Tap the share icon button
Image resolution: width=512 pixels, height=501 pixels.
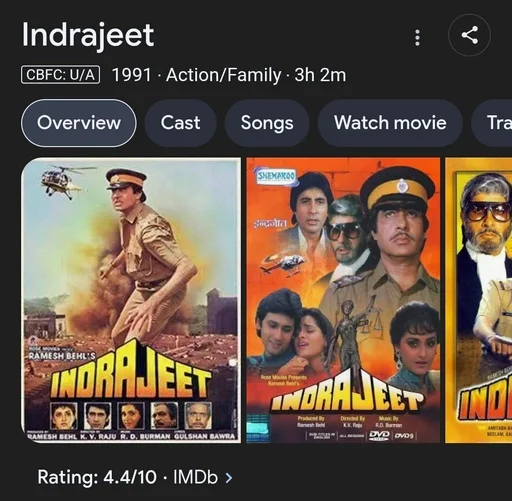pyautogui.click(x=469, y=35)
